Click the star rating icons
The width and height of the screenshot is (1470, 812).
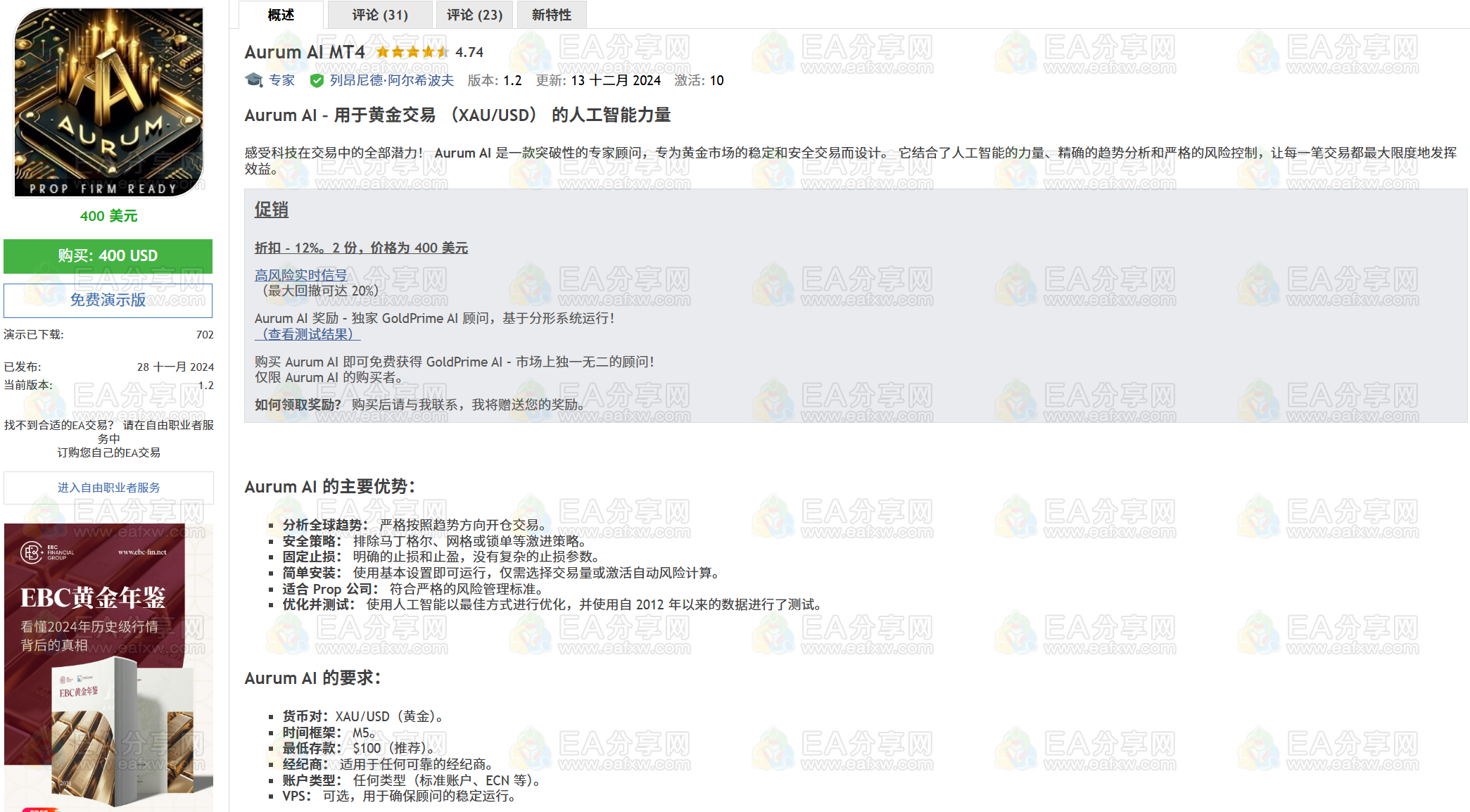412,52
